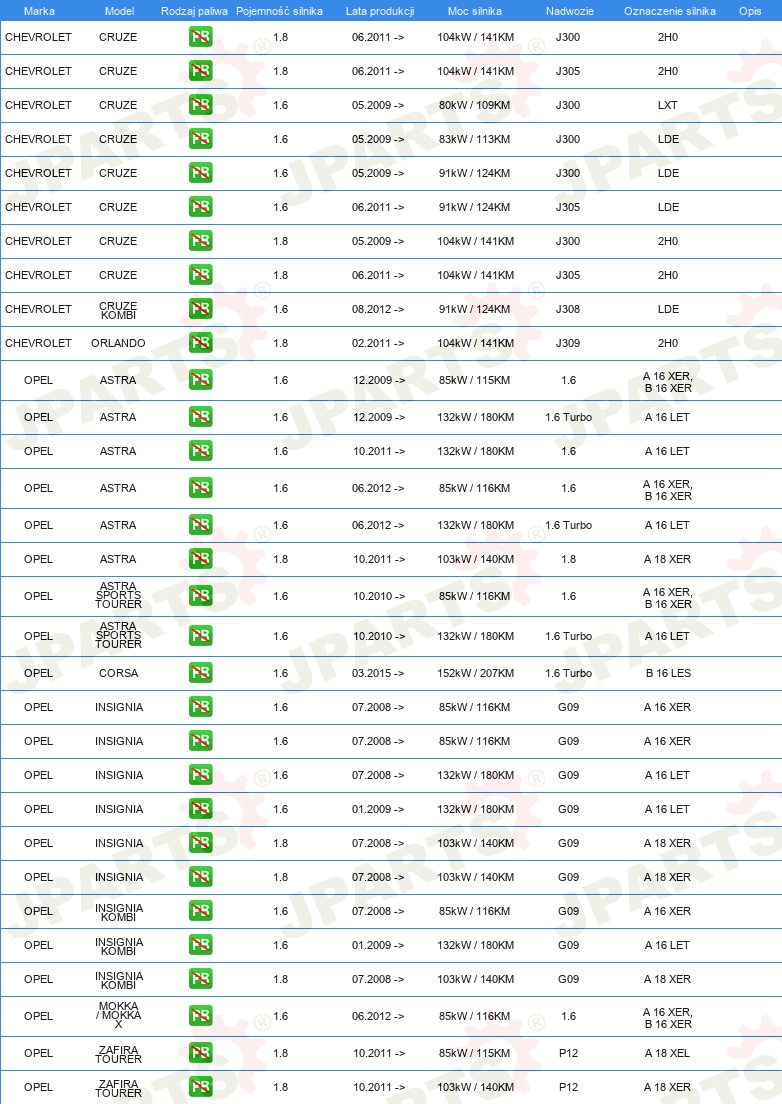The width and height of the screenshot is (782, 1104).
Task: Click the fuel icon for Zafira Tourer A 18 XER
Action: [x=201, y=1087]
